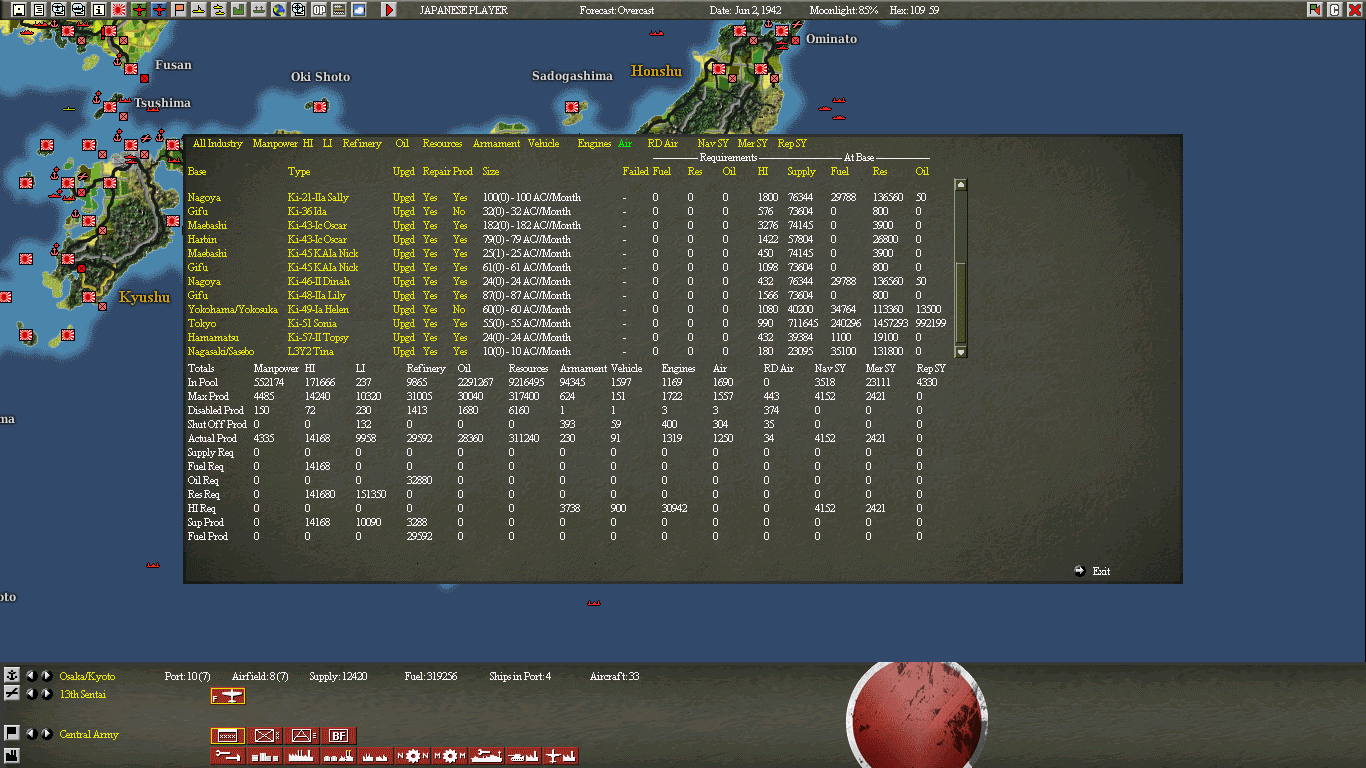1366x768 pixels.
Task: Click the red crossed-box infantry unit button
Action: click(265, 736)
